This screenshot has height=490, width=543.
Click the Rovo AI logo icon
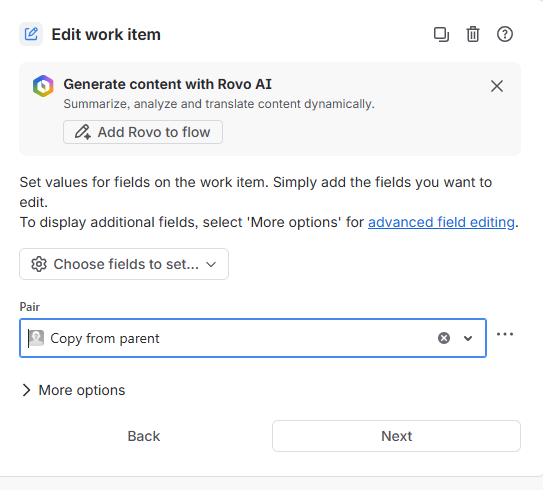click(x=43, y=86)
